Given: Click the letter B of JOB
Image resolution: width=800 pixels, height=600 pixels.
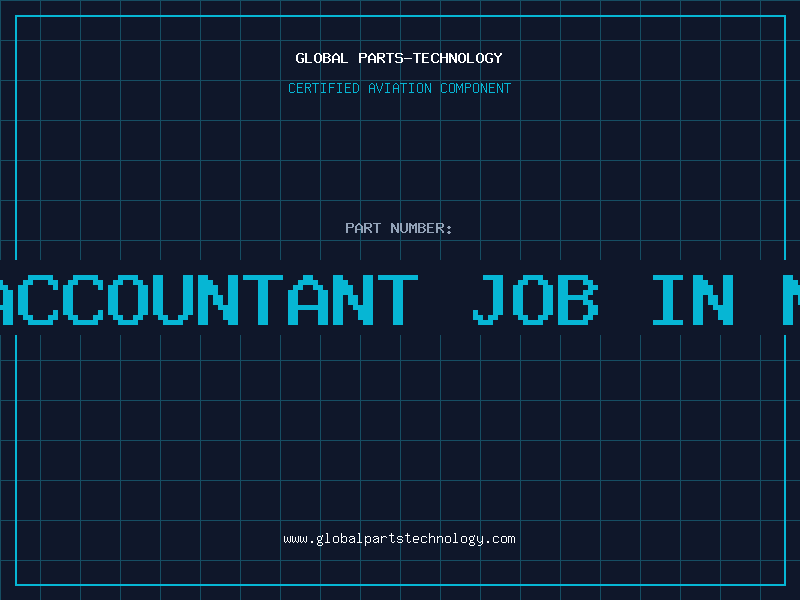Looking at the screenshot, I should (x=579, y=300).
